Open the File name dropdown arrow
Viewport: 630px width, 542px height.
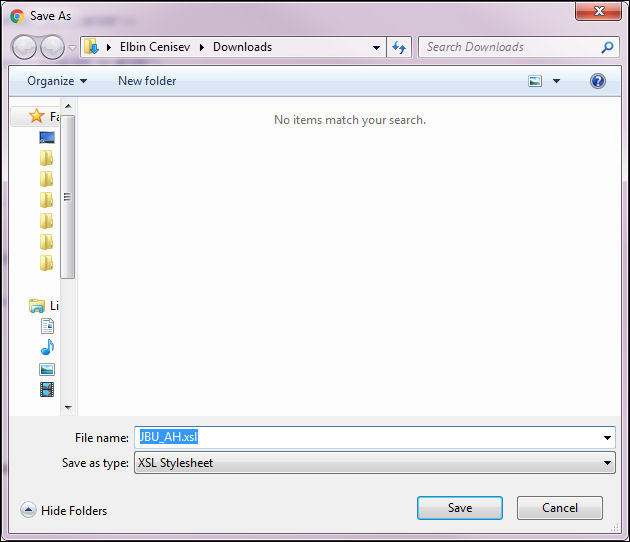(x=608, y=438)
